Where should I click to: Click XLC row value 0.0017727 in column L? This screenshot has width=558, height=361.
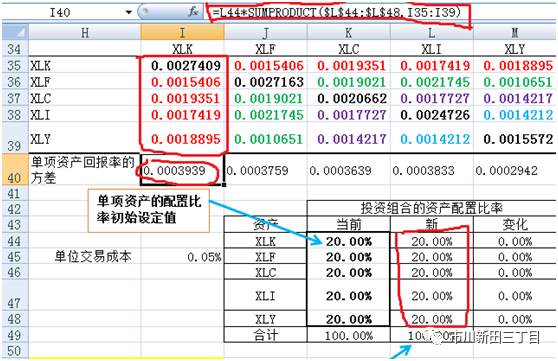point(432,98)
